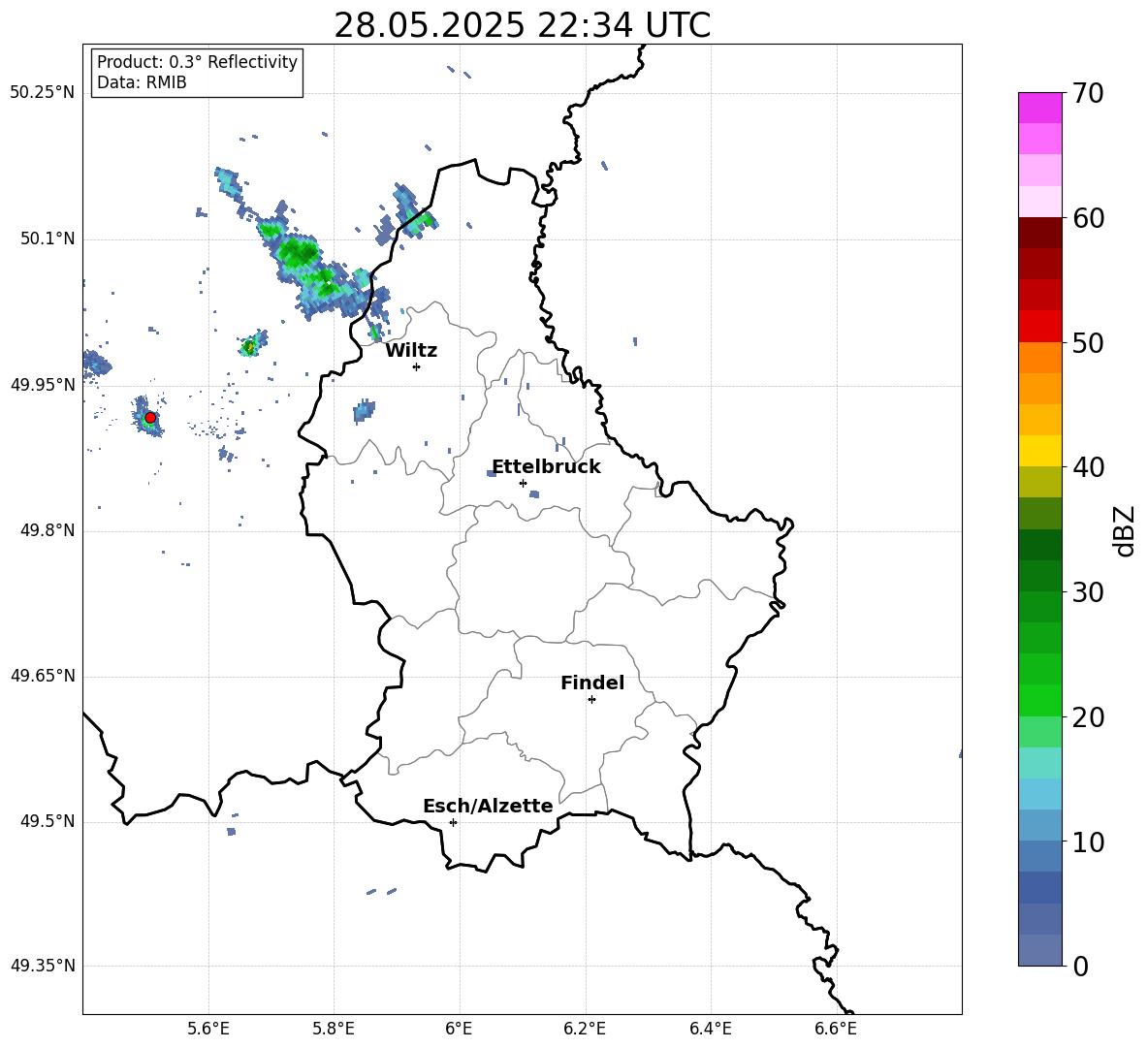
Task: Click the colorbar tick label 40
Action: [1089, 467]
